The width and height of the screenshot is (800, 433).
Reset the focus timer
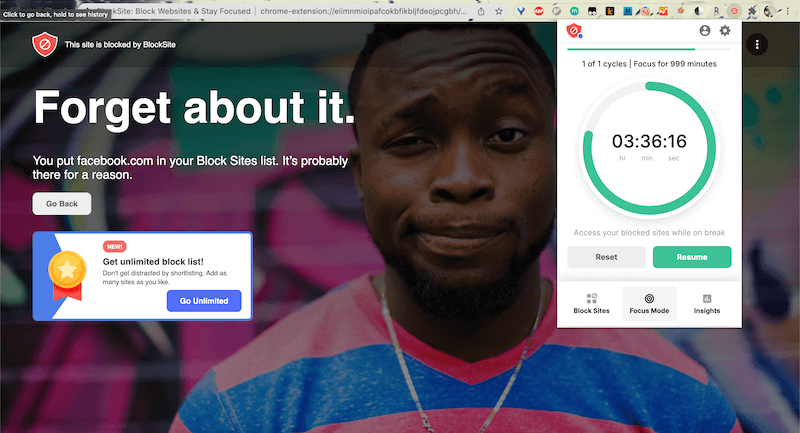click(x=606, y=257)
